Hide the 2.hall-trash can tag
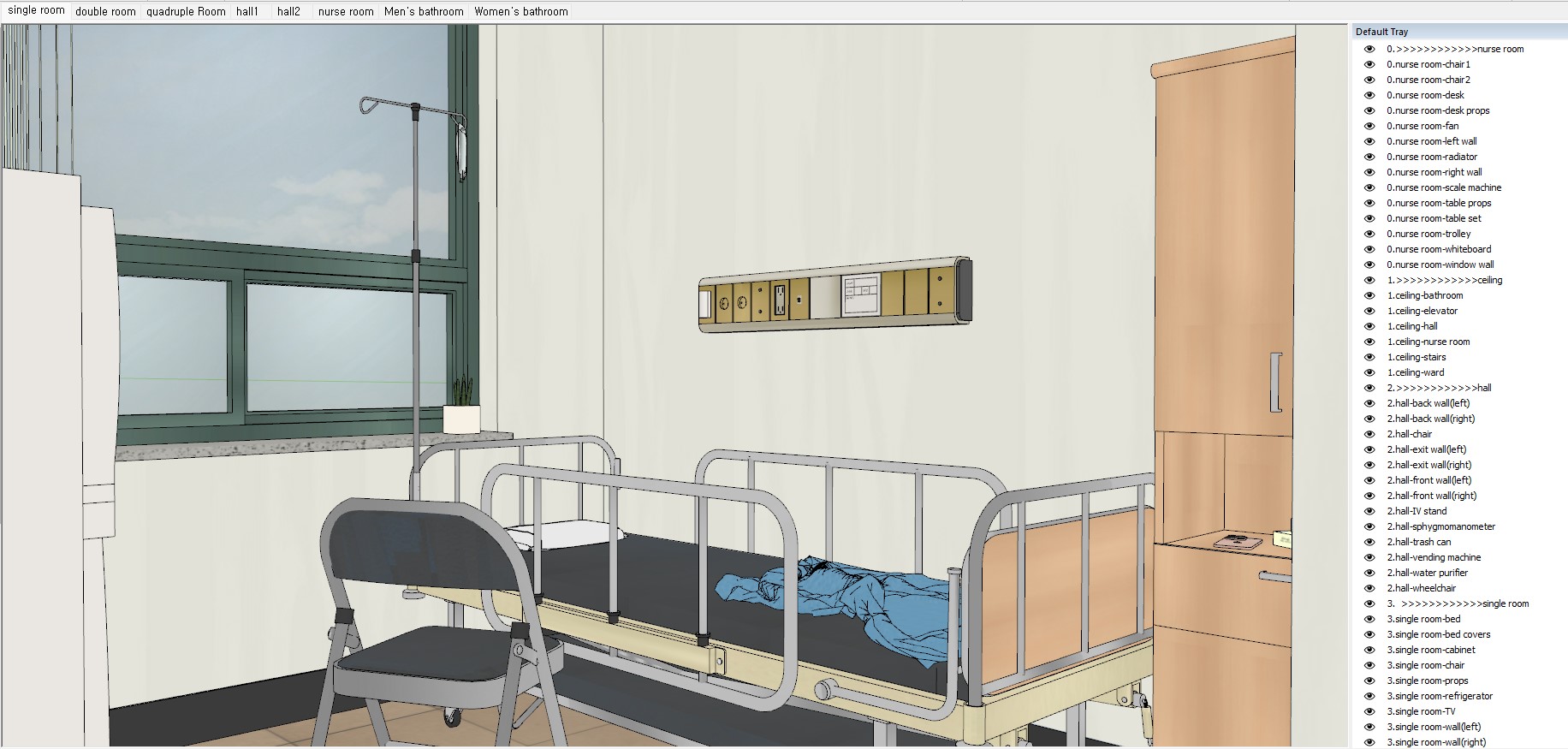The height and width of the screenshot is (749, 1568). click(x=1369, y=542)
